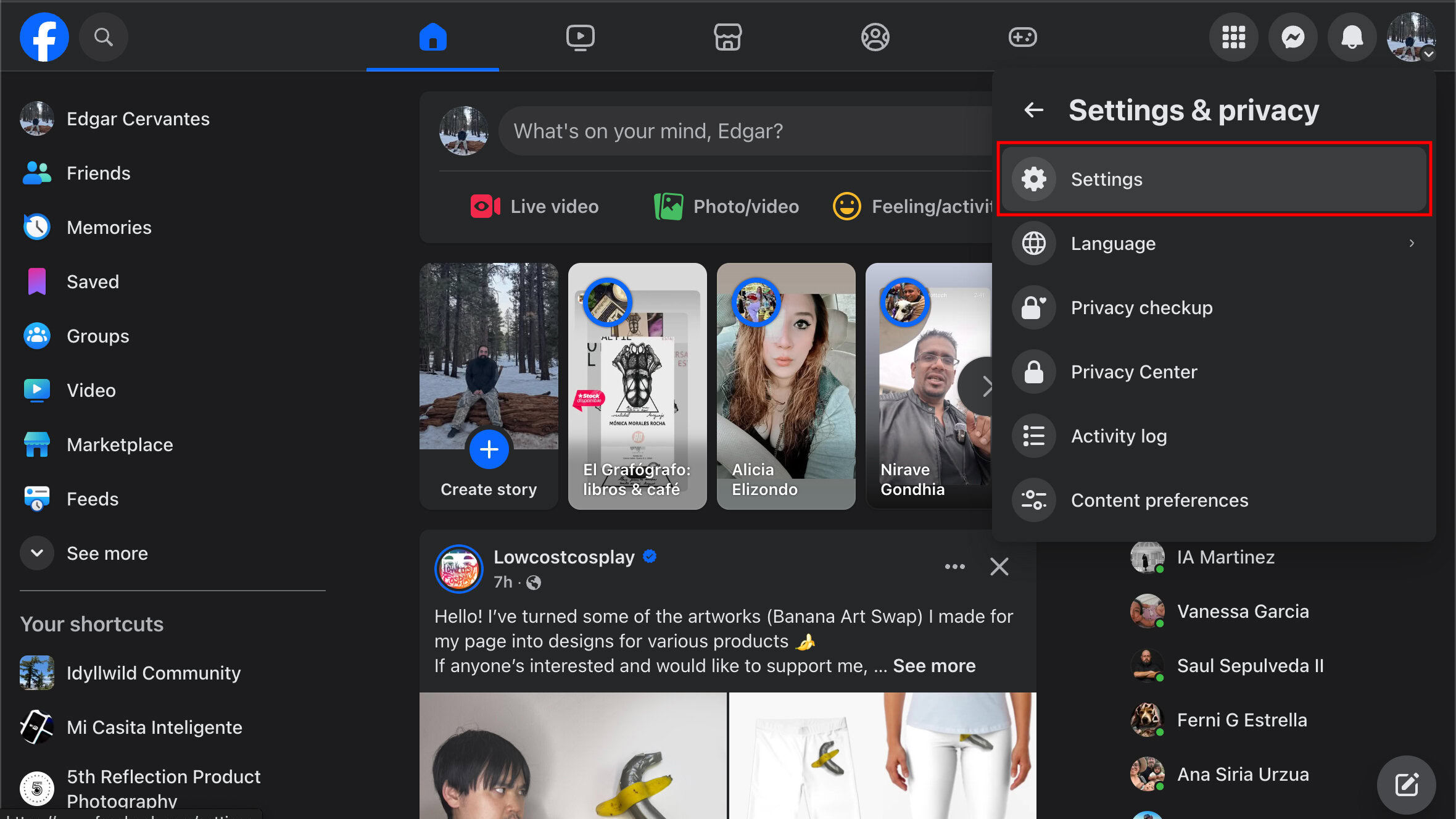Screen dimensions: 1456x819
Task: Click See more on Lowcostcosplay post
Action: (934, 665)
